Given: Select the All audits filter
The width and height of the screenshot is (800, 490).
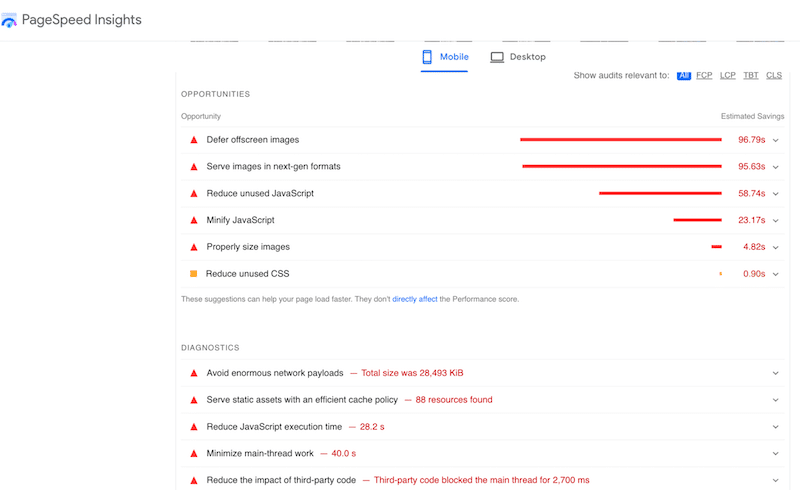Looking at the screenshot, I should pyautogui.click(x=684, y=75).
